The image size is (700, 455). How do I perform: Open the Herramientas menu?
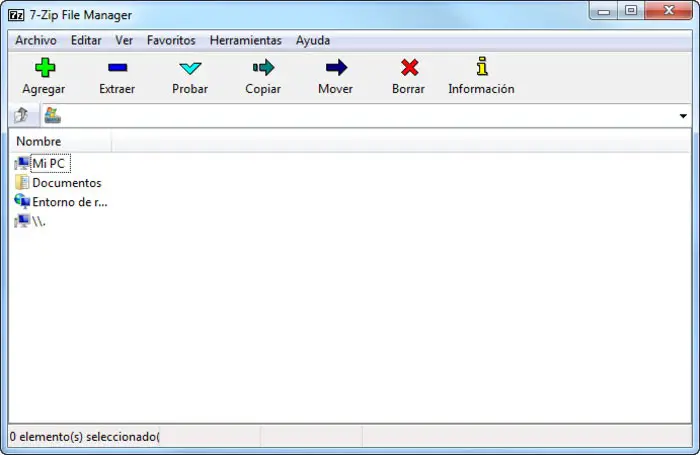click(x=246, y=41)
